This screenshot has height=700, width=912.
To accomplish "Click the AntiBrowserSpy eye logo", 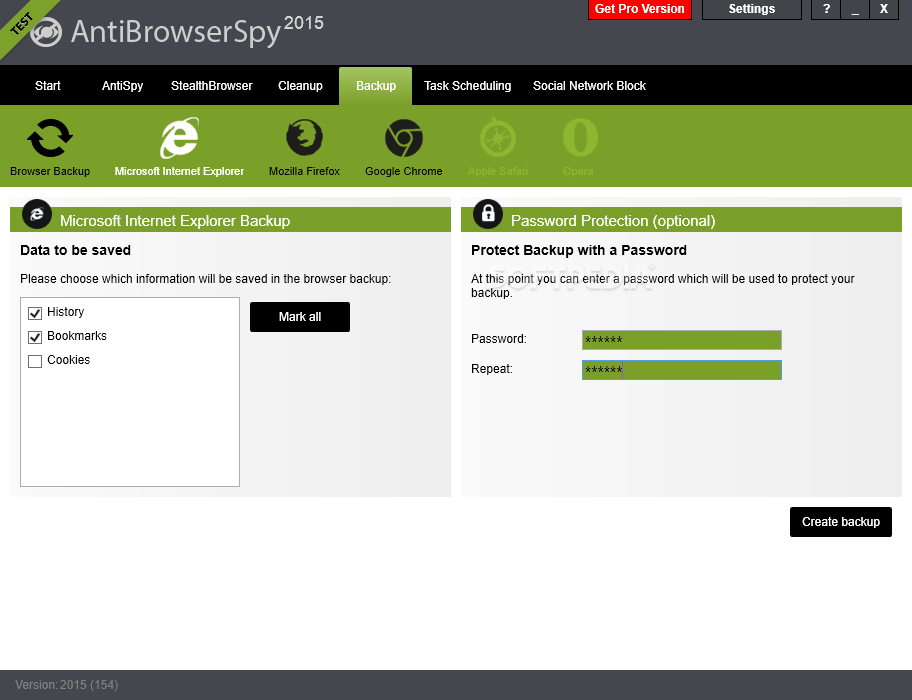I will point(46,32).
